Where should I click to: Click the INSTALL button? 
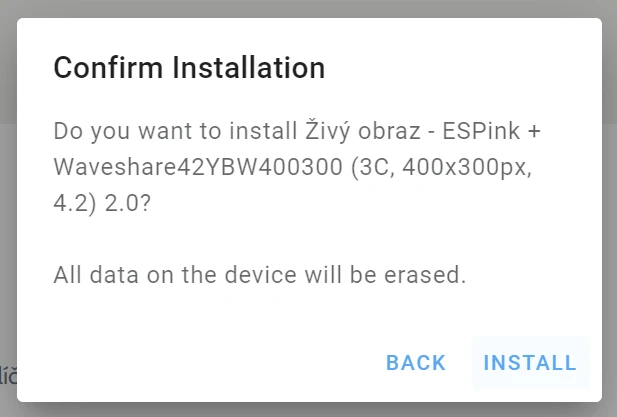click(x=530, y=363)
